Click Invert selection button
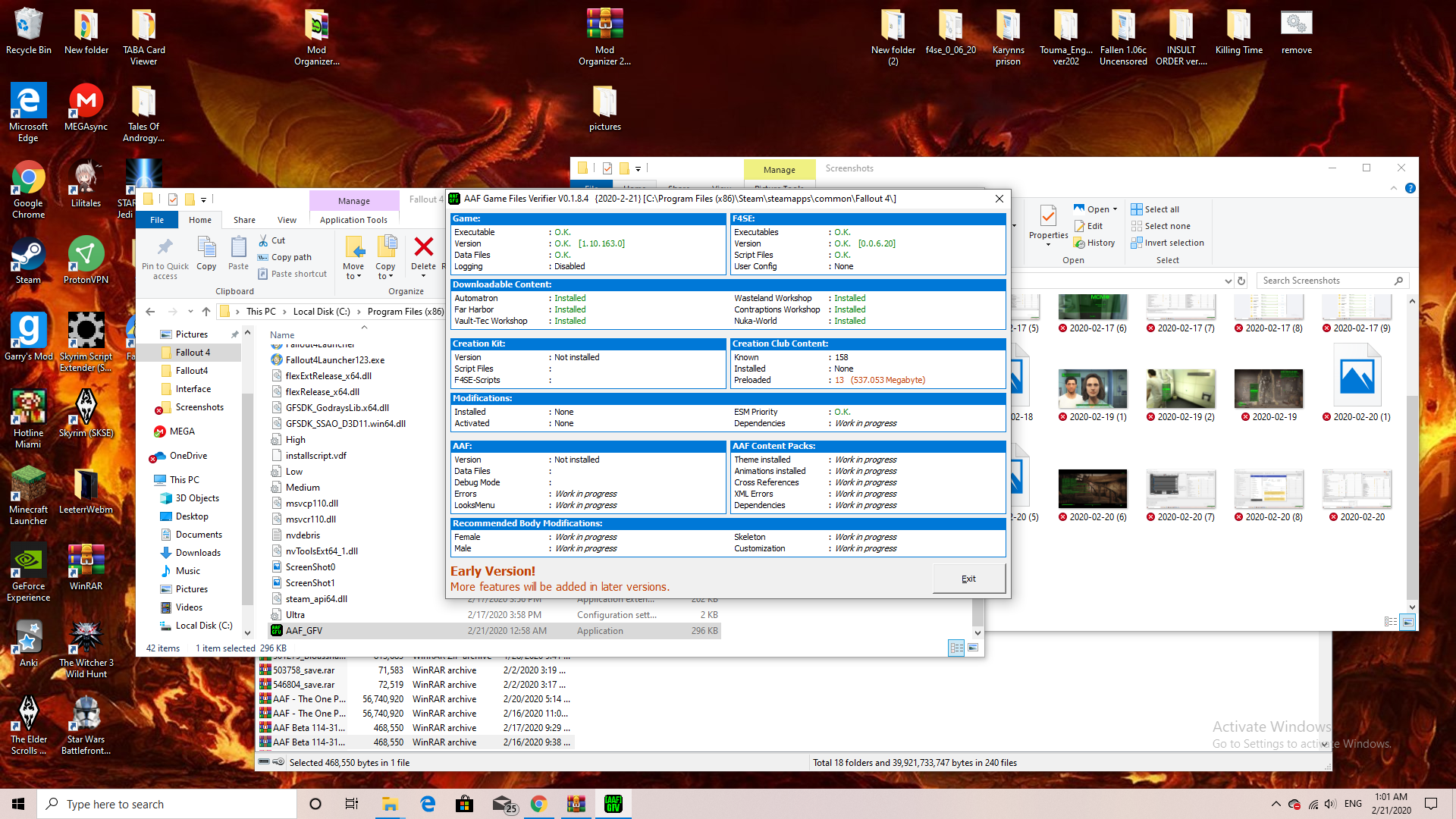The height and width of the screenshot is (819, 1456). click(1167, 243)
